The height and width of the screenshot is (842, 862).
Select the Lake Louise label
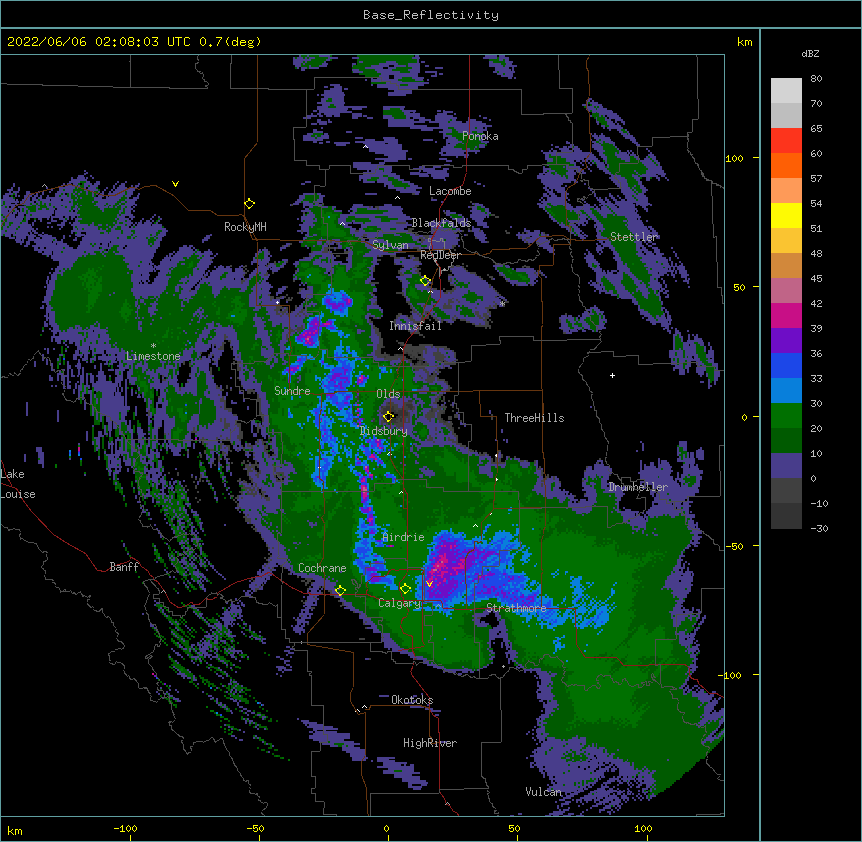(18, 484)
